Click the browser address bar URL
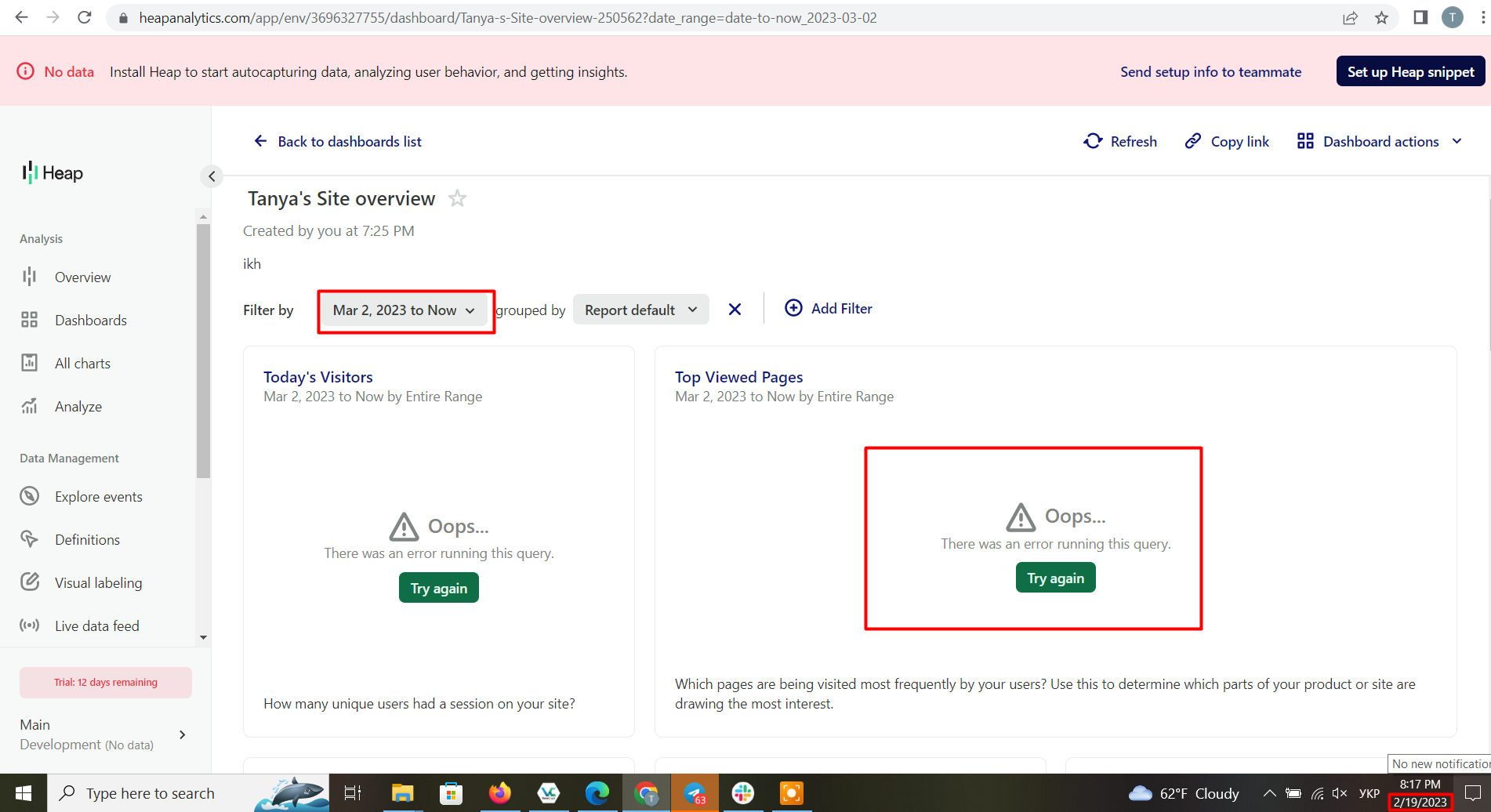1491x812 pixels. 508,18
